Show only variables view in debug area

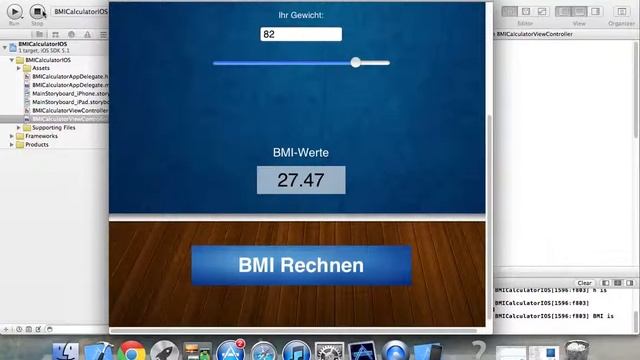606,283
